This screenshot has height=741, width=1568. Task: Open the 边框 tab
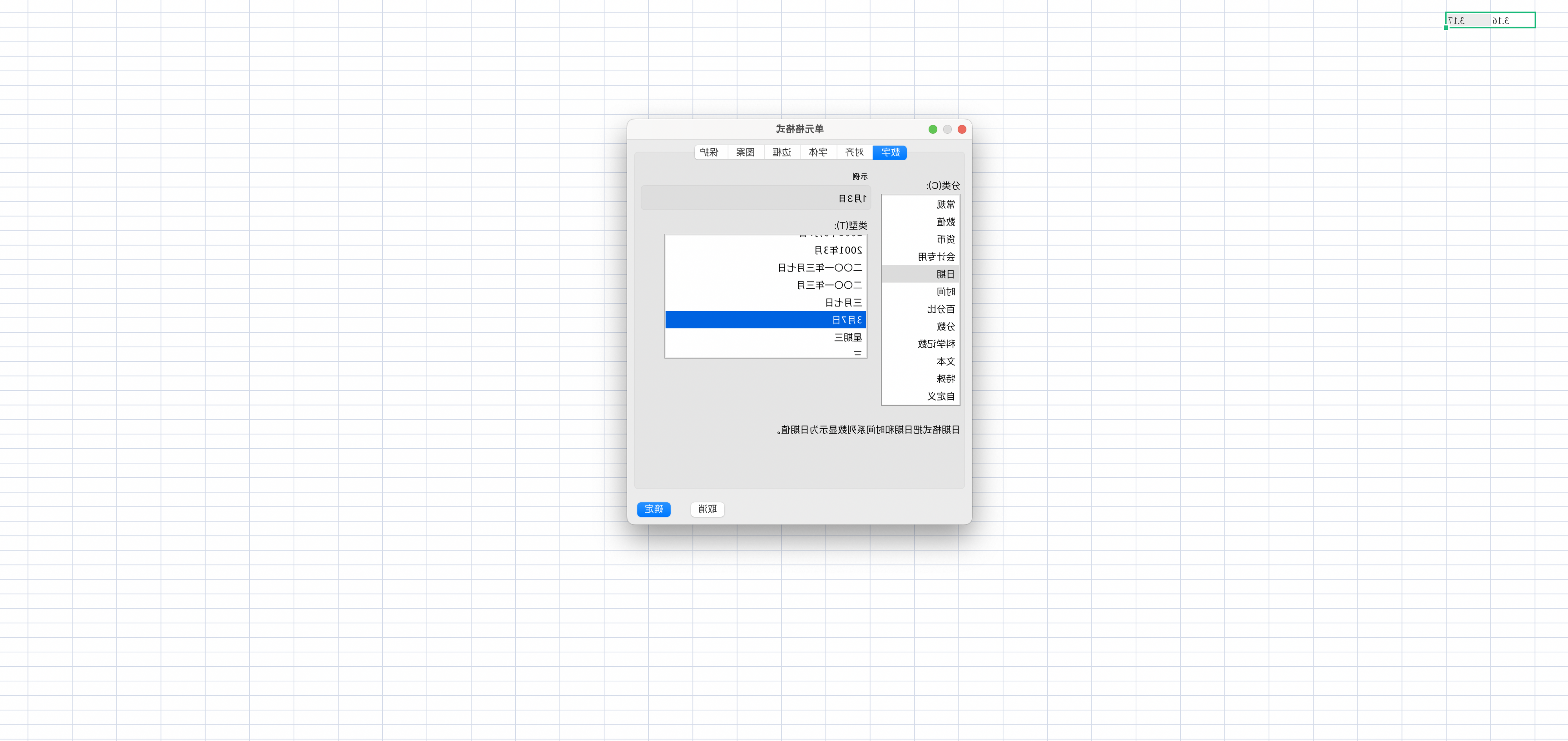[x=782, y=152]
